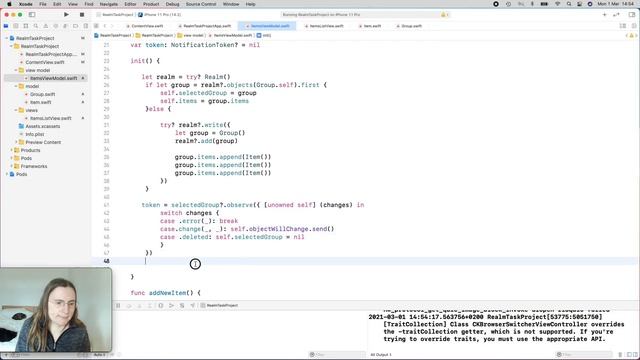Open the Breakpoint navigator icon
Image resolution: width=640 pixels, height=360 pixels.
click(76, 26)
